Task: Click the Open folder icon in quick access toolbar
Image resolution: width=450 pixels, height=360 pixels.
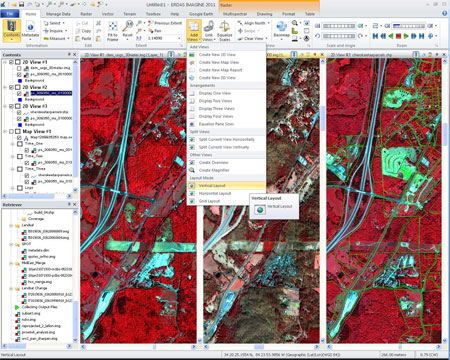Action: click(x=14, y=4)
